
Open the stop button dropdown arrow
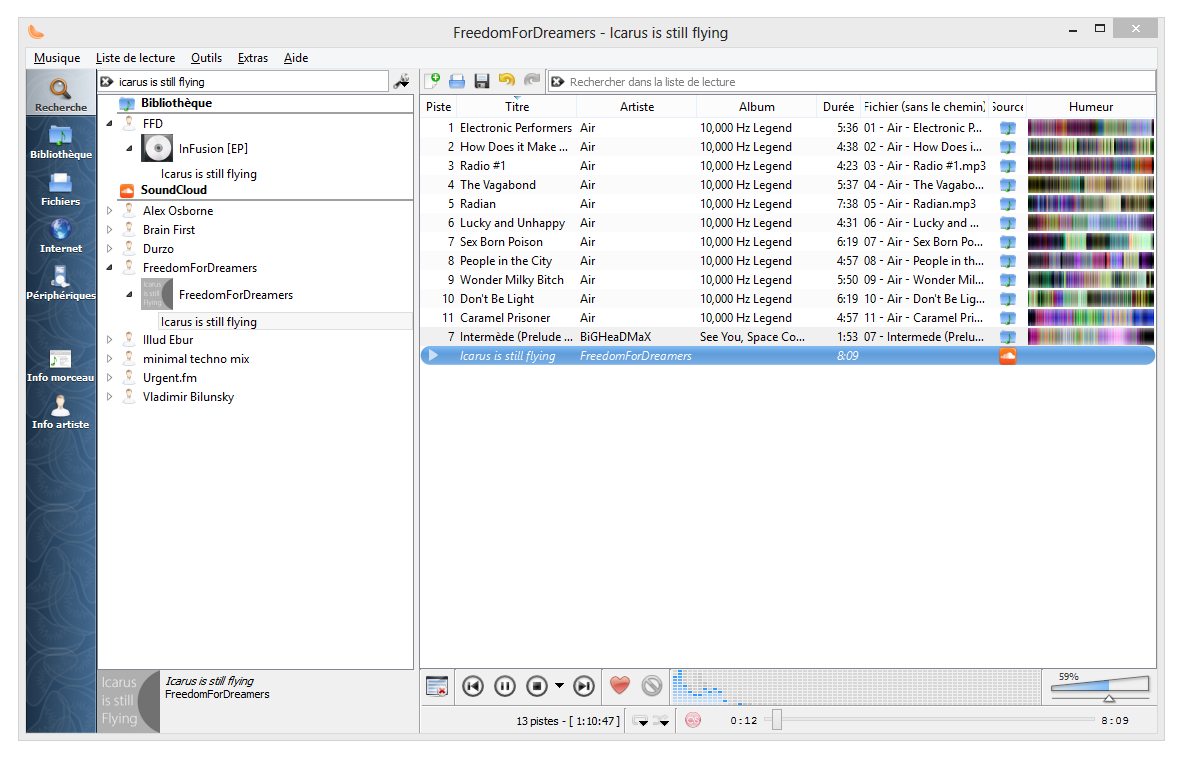tap(559, 686)
